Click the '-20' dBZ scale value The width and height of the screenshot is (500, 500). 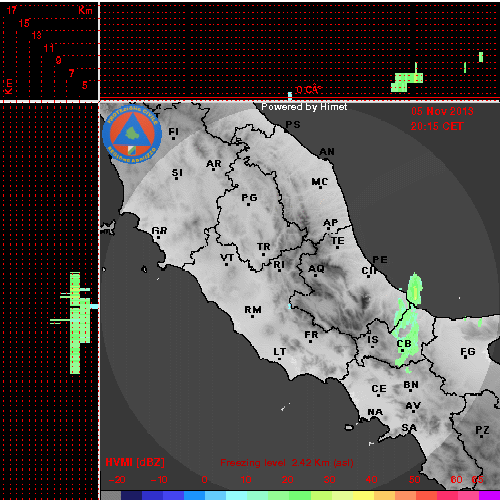point(117,480)
